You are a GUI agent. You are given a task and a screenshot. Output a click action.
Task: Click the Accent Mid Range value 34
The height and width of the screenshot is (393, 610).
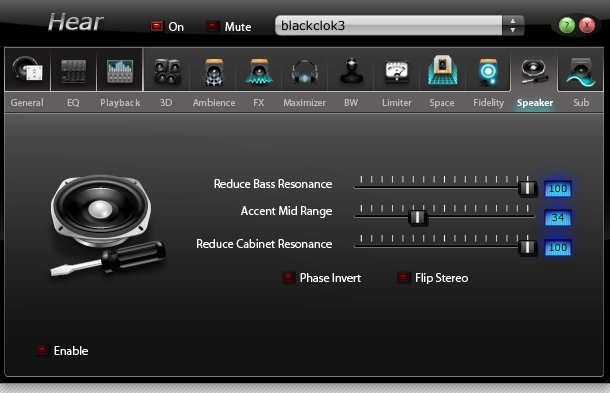[558, 218]
